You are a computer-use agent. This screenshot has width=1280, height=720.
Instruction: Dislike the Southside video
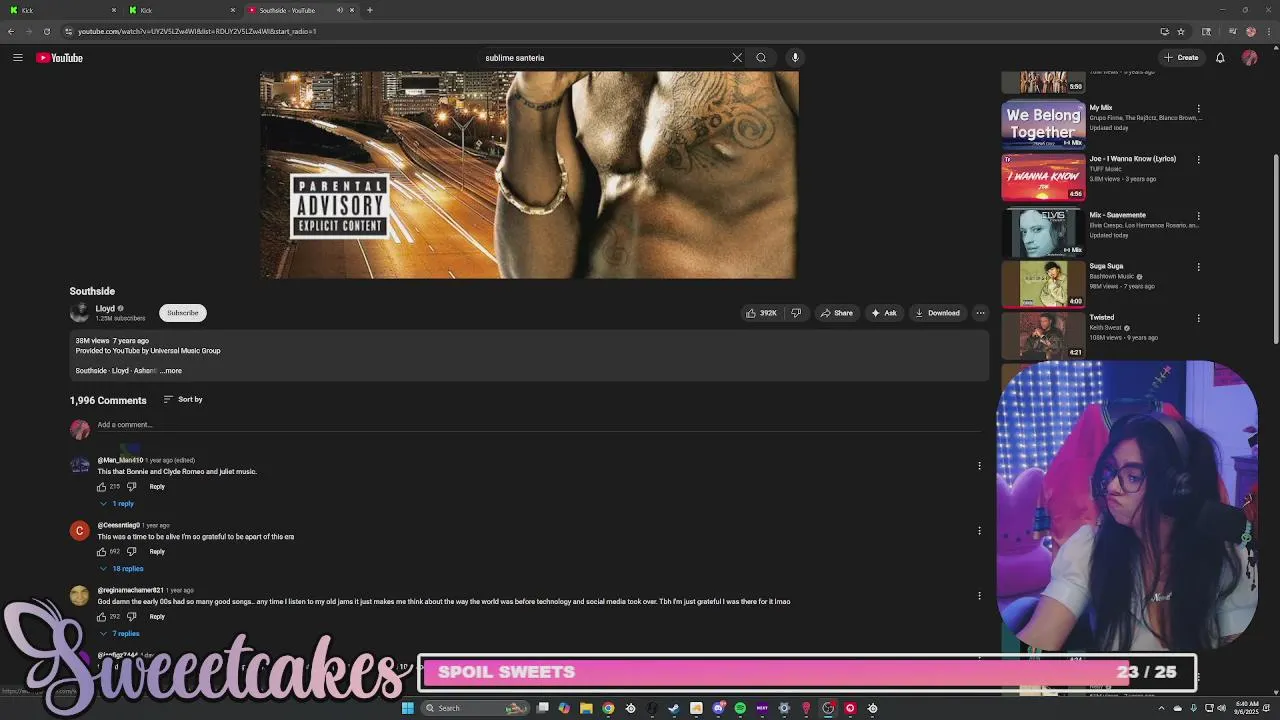[796, 313]
